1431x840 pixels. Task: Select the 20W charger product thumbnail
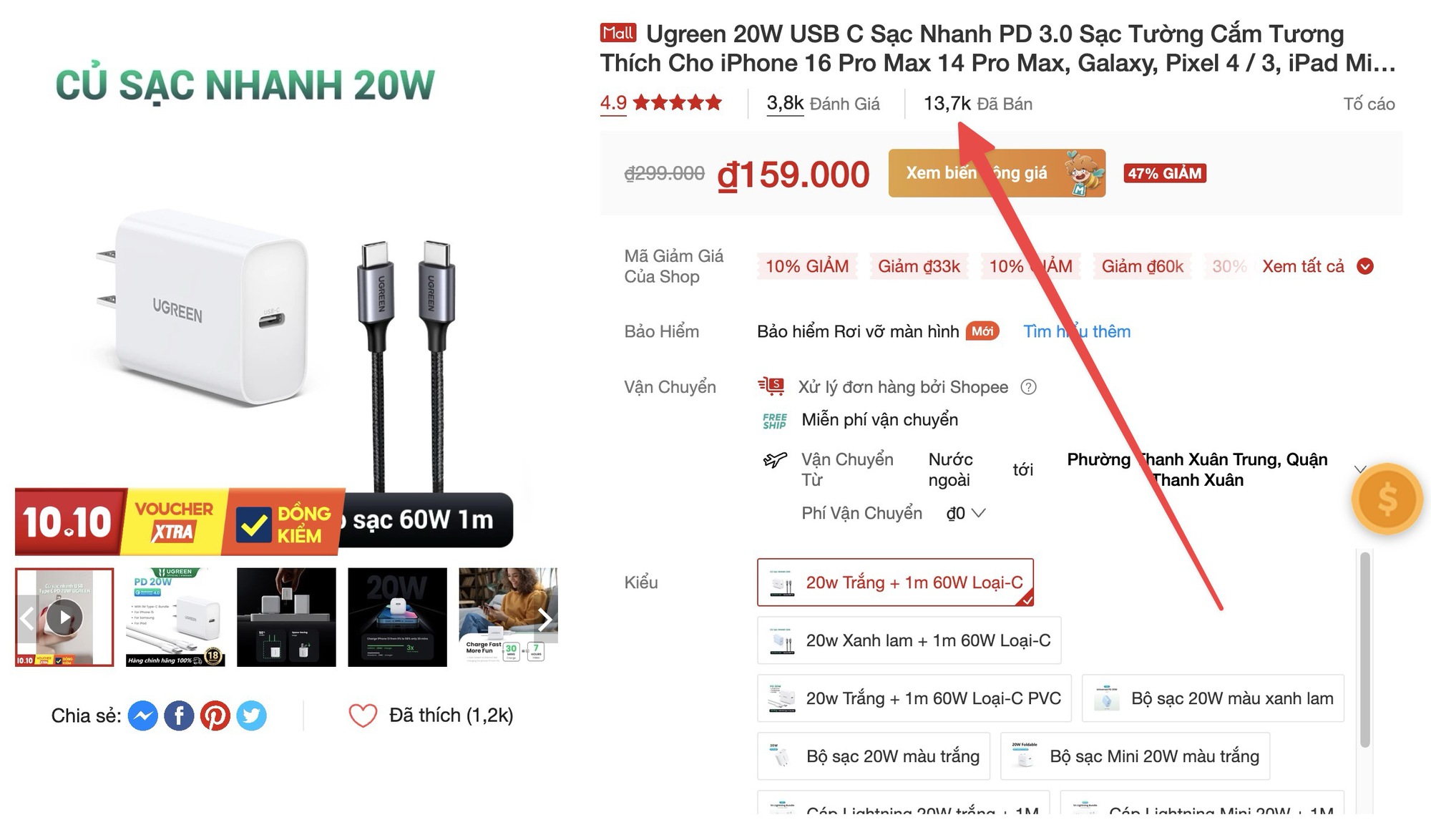pyautogui.click(x=175, y=617)
